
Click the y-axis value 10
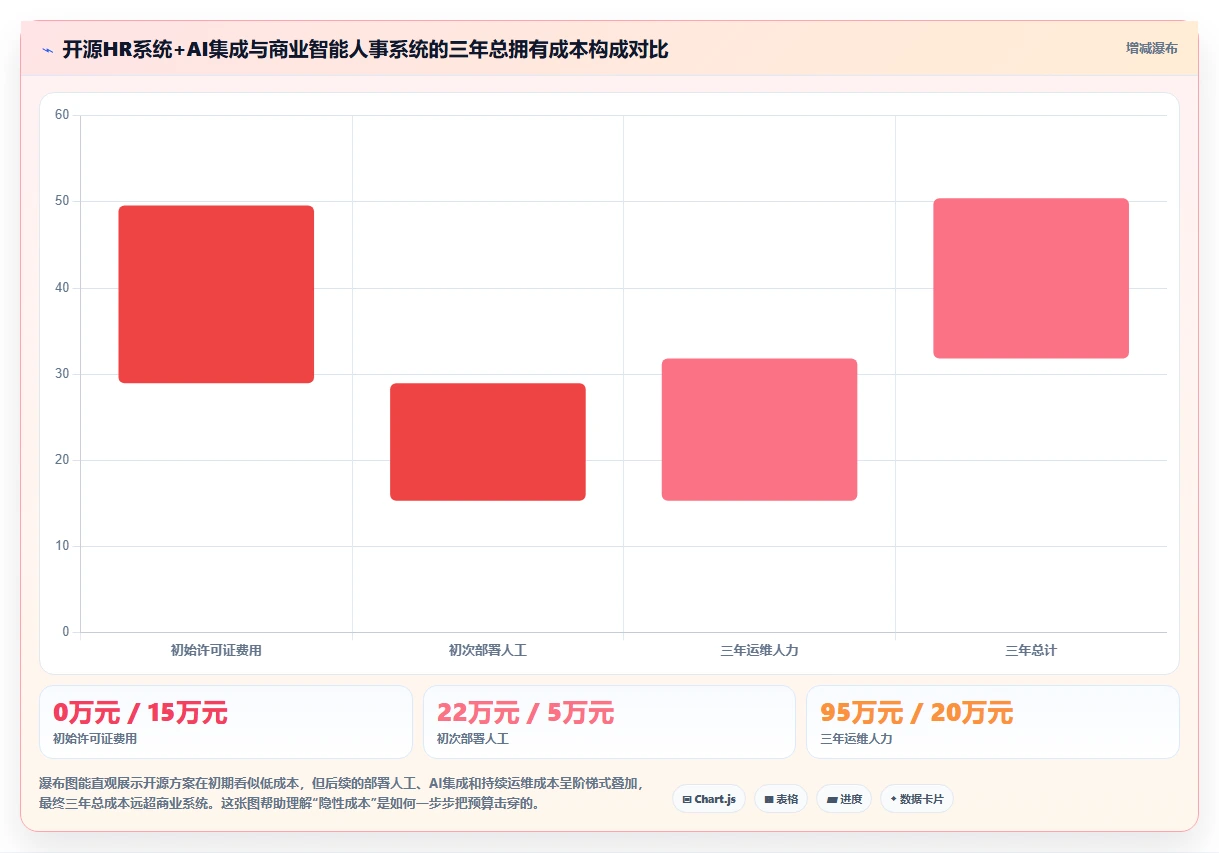(62, 546)
